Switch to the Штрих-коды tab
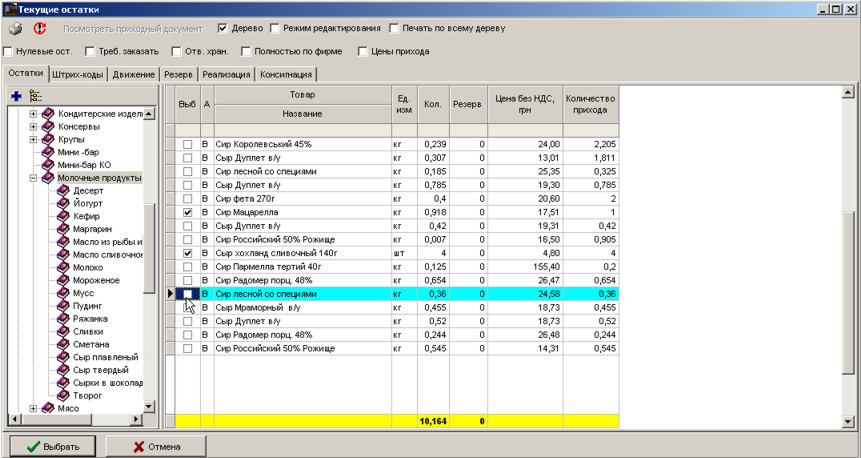 point(80,75)
